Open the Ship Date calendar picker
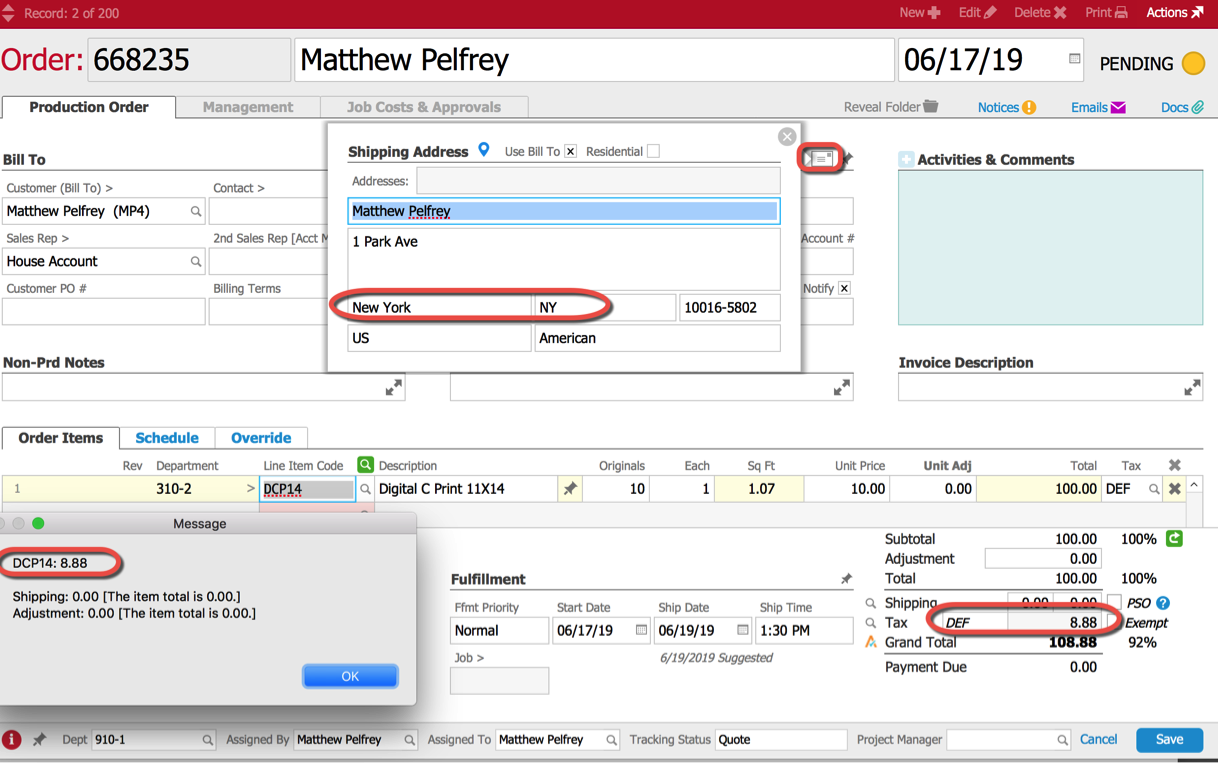The width and height of the screenshot is (1218, 763). (x=742, y=630)
